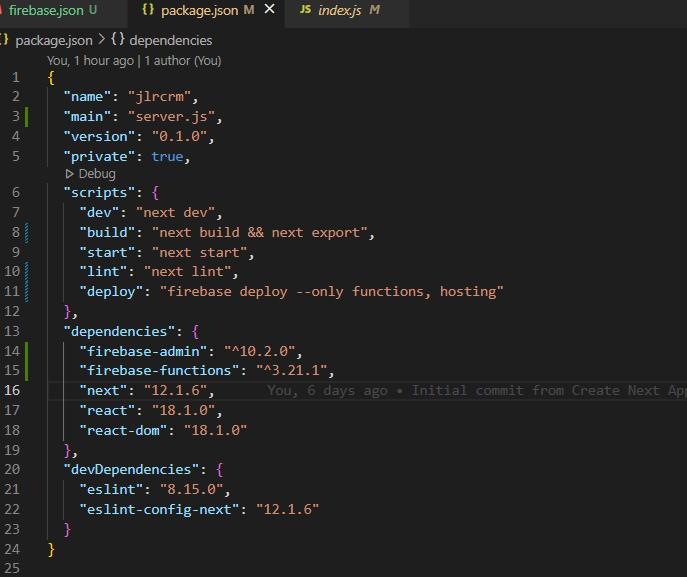
Task: Click the "next dev" value
Action: pos(175,213)
